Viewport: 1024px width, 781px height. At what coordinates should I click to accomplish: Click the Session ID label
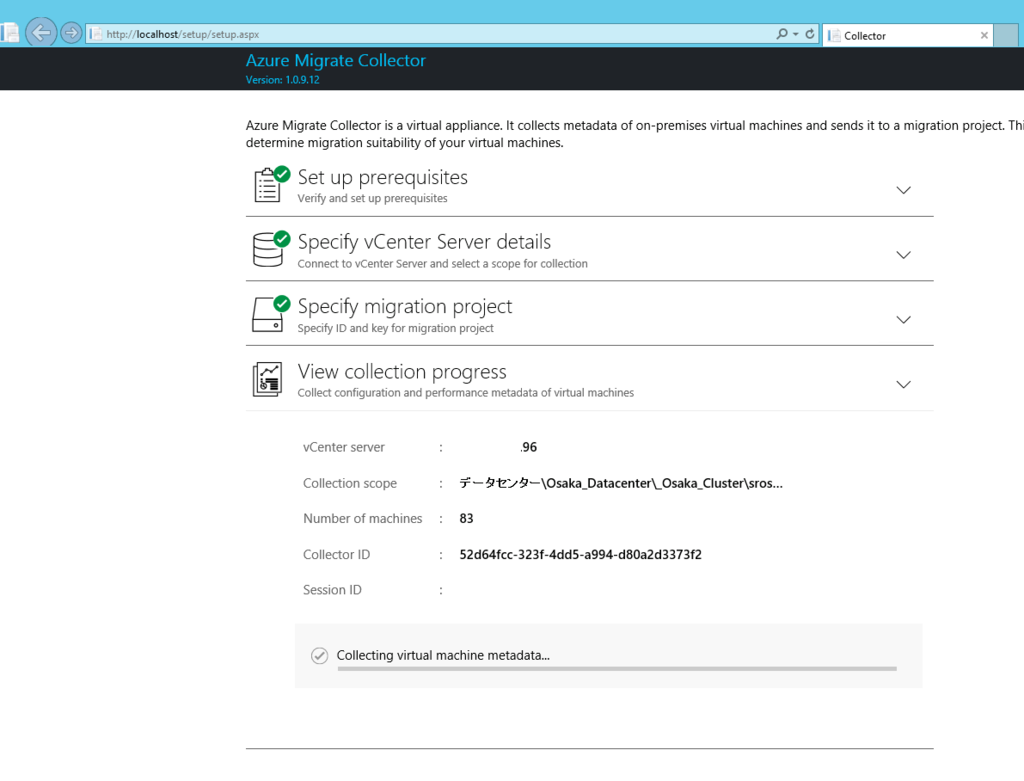(x=332, y=590)
